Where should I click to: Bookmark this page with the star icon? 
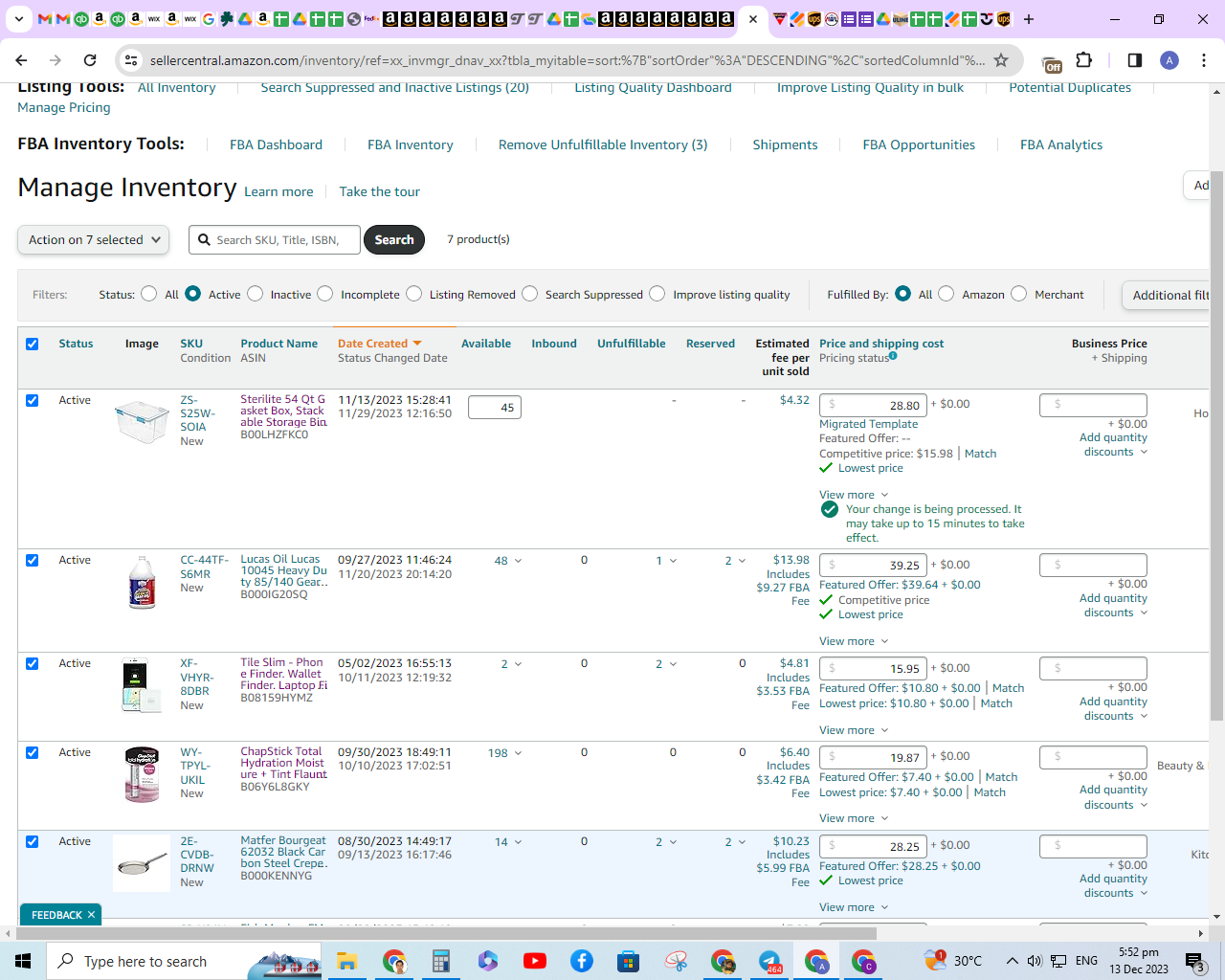point(1001,60)
